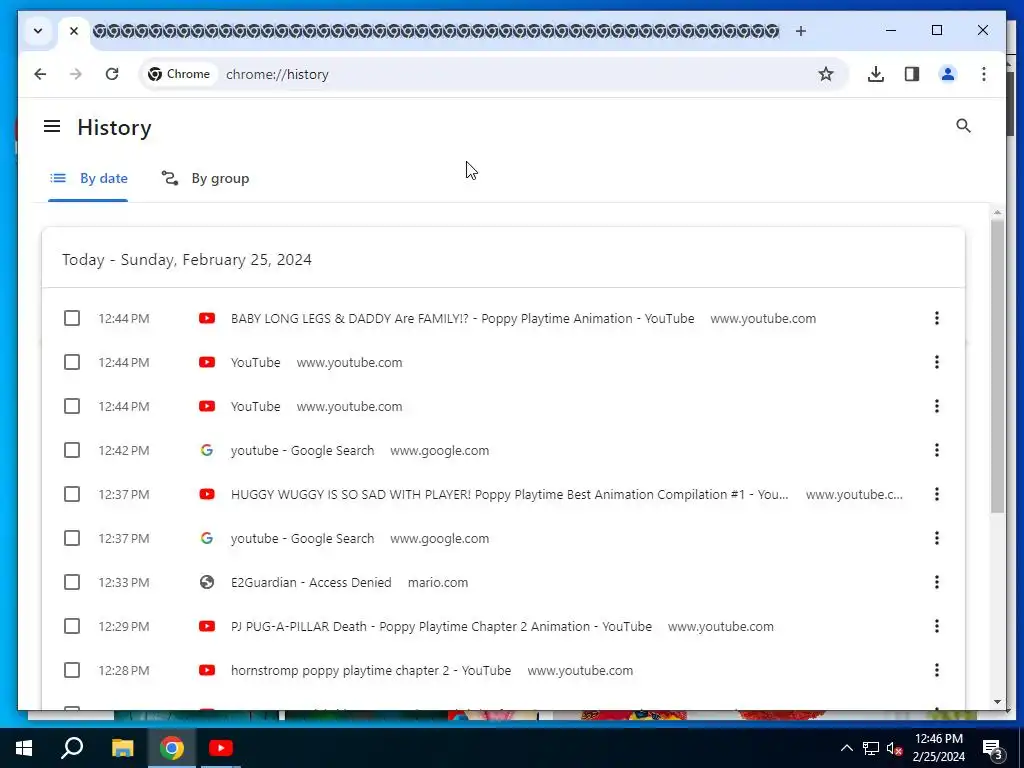Open more actions for PJ PUG-A-PILLAR entry
This screenshot has width=1024, height=768.
[x=936, y=626]
